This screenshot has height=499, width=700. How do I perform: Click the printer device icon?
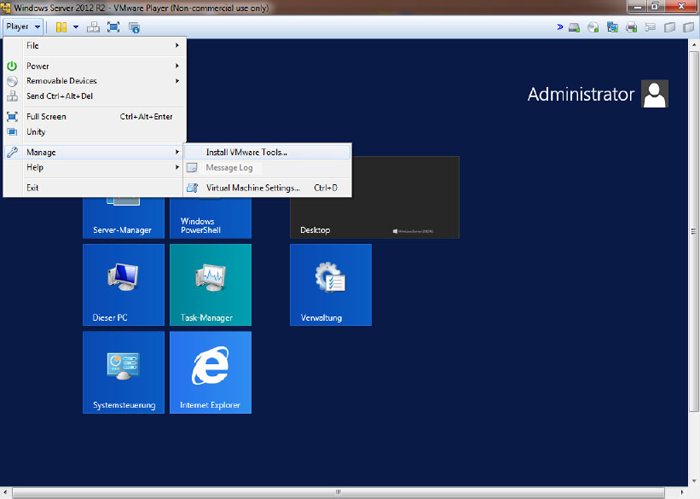(631, 28)
